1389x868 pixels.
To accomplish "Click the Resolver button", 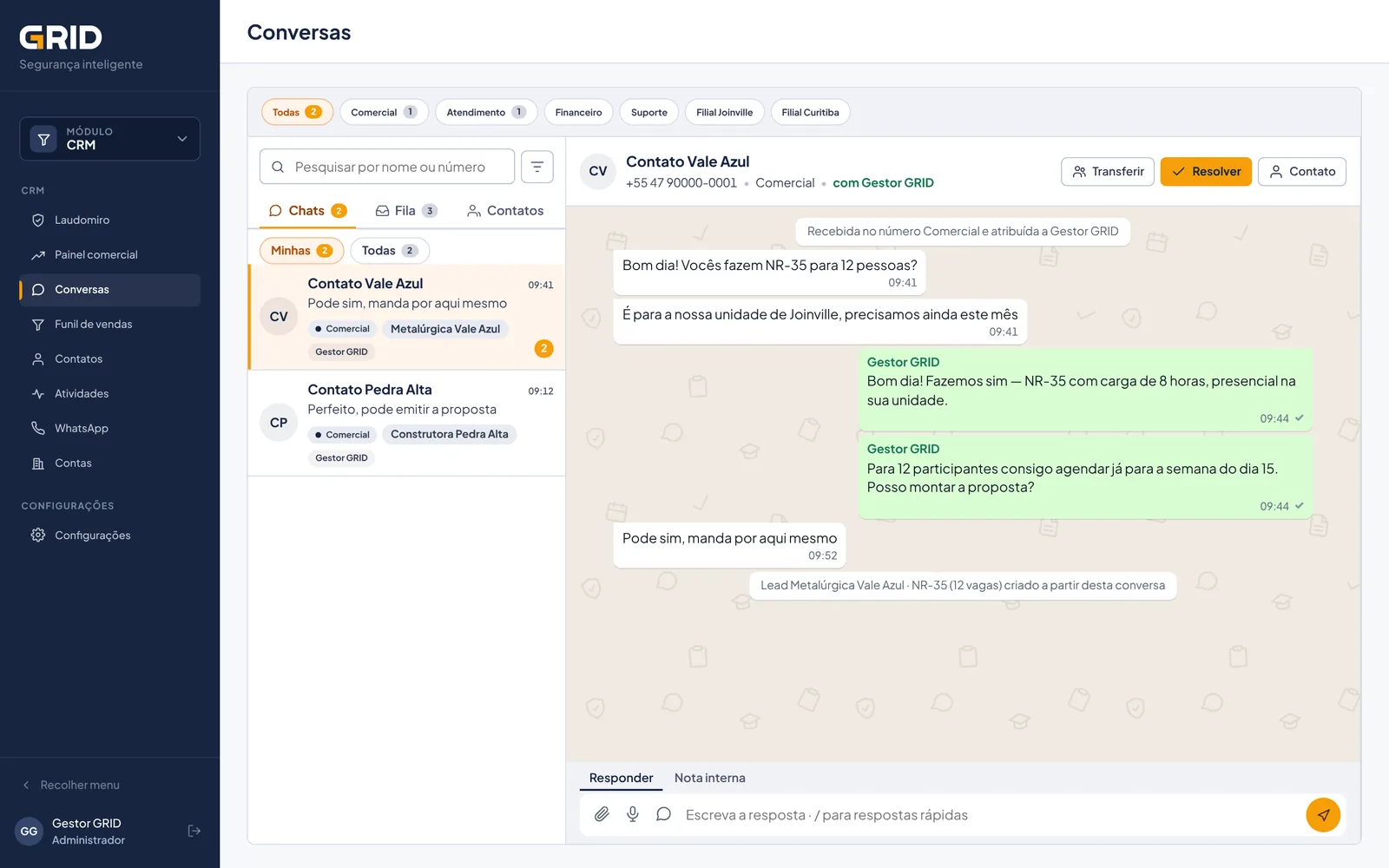I will [x=1206, y=172].
